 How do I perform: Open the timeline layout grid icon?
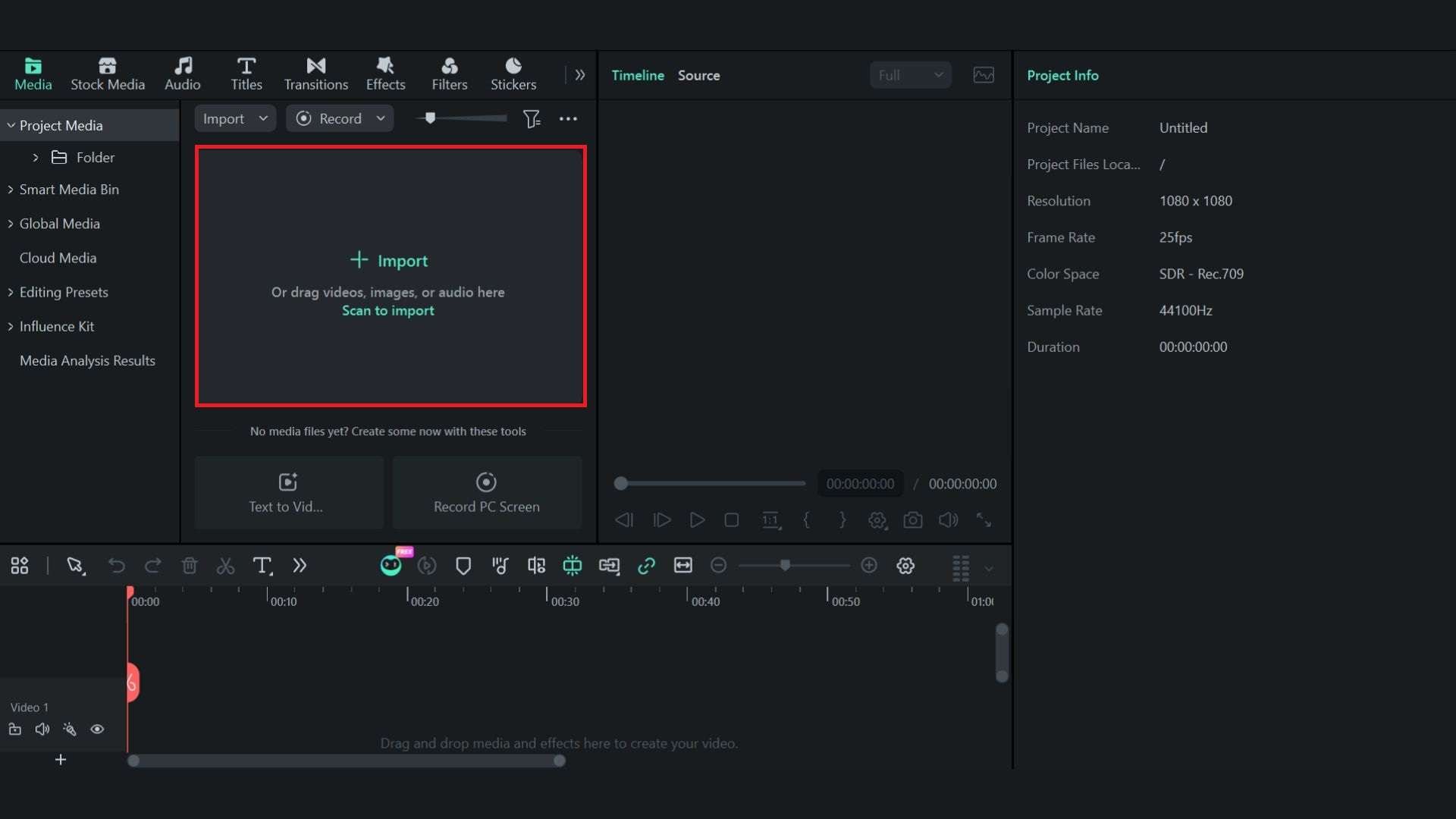[x=20, y=566]
